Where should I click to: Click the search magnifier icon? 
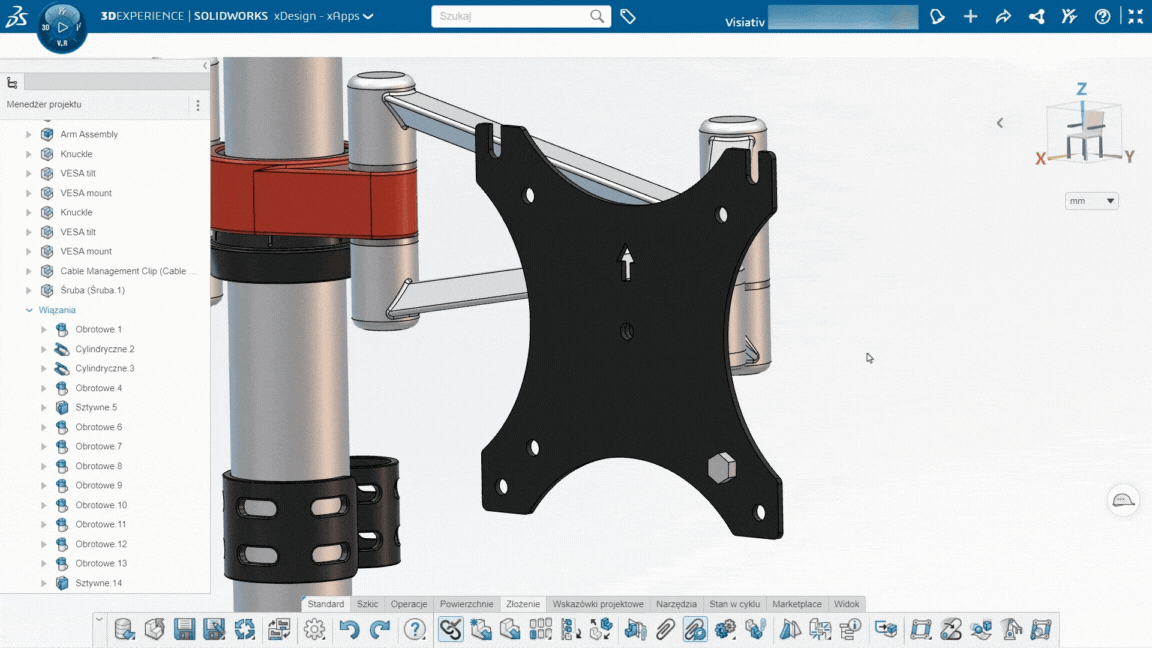point(597,16)
